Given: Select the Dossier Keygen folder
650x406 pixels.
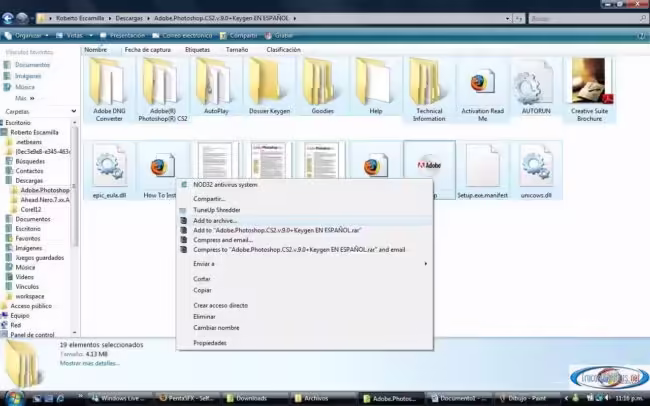Looking at the screenshot, I should click(269, 86).
